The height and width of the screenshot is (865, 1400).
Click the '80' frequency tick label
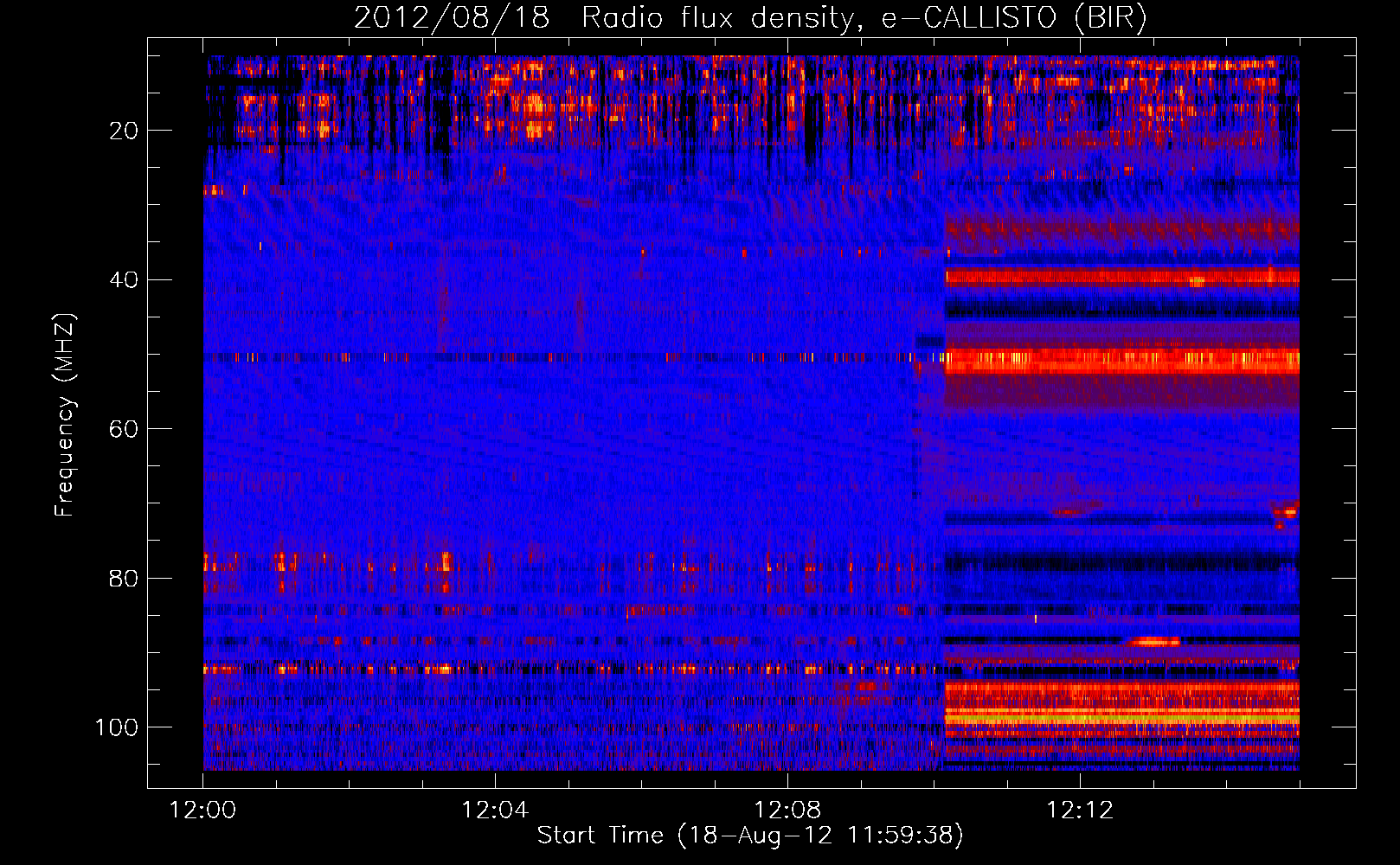125,578
